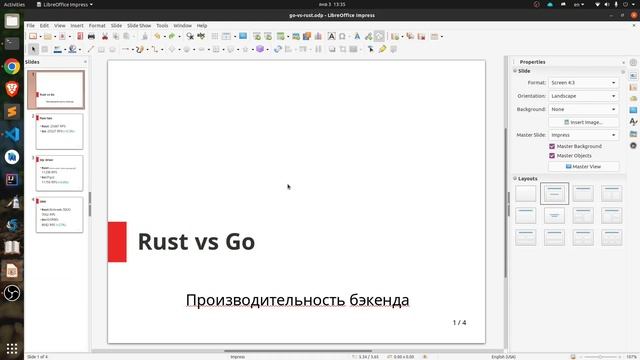Click the Cut scissors icon

(x=105, y=36)
